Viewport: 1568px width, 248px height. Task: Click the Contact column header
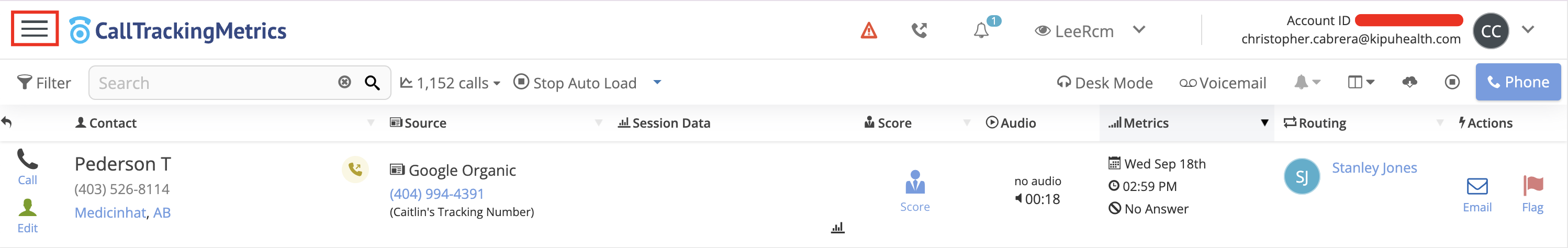[113, 123]
